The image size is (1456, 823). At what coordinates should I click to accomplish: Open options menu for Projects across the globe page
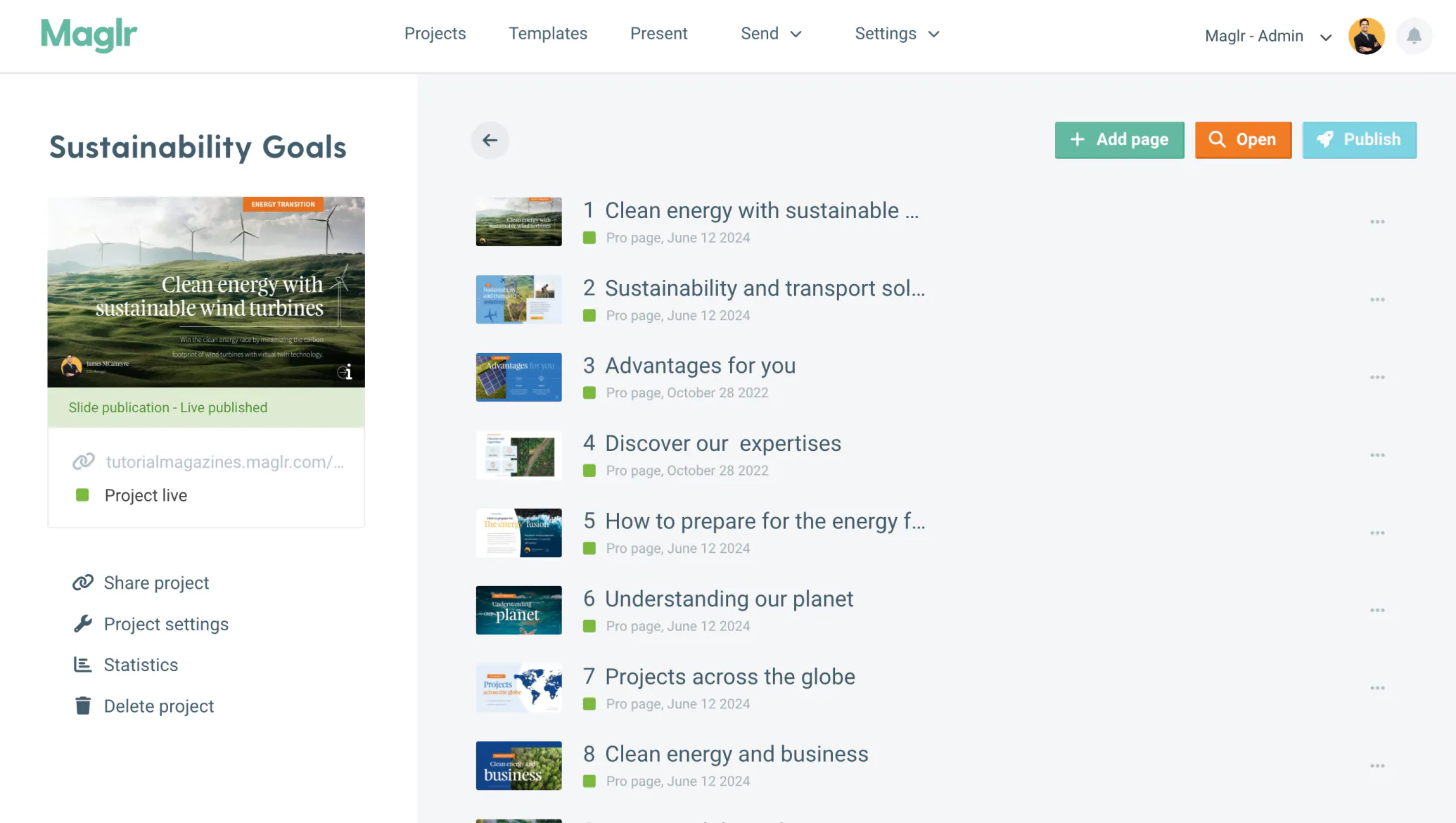1377,688
